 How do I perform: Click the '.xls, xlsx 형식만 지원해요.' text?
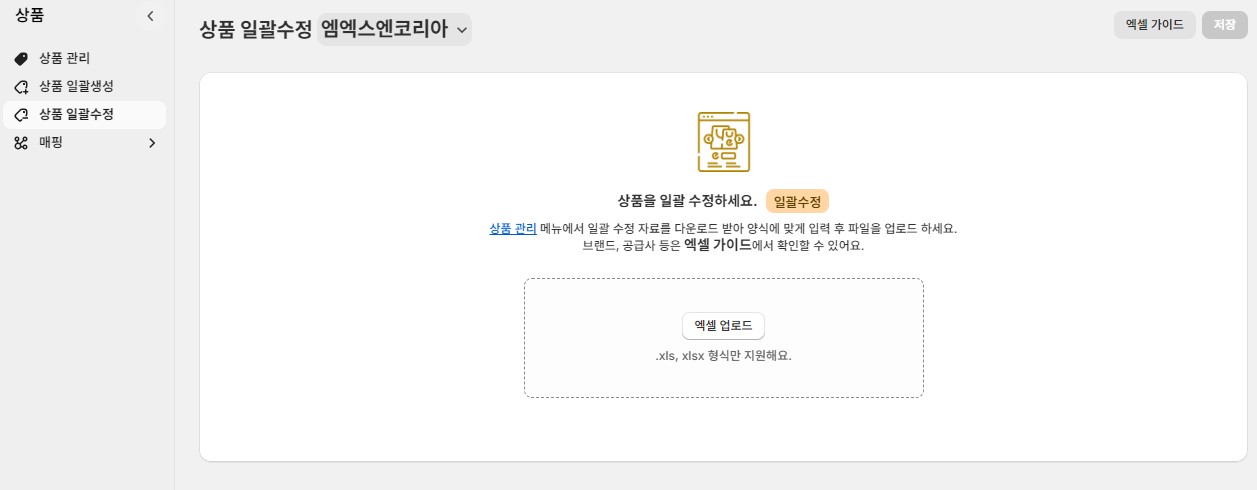[723, 355]
